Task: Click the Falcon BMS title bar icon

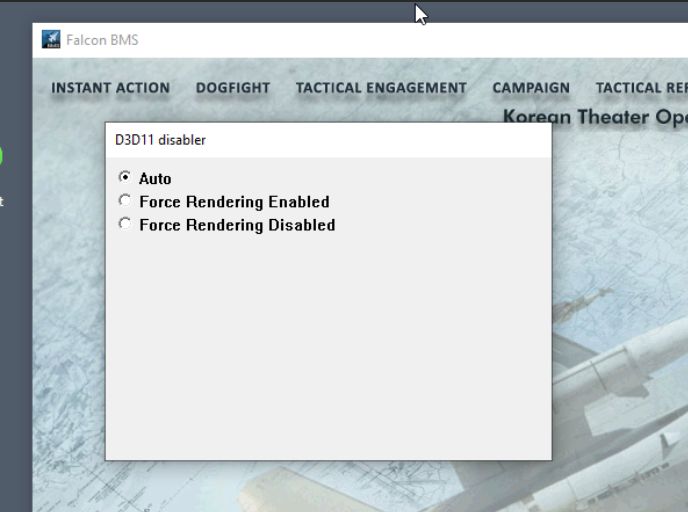Action: point(51,40)
